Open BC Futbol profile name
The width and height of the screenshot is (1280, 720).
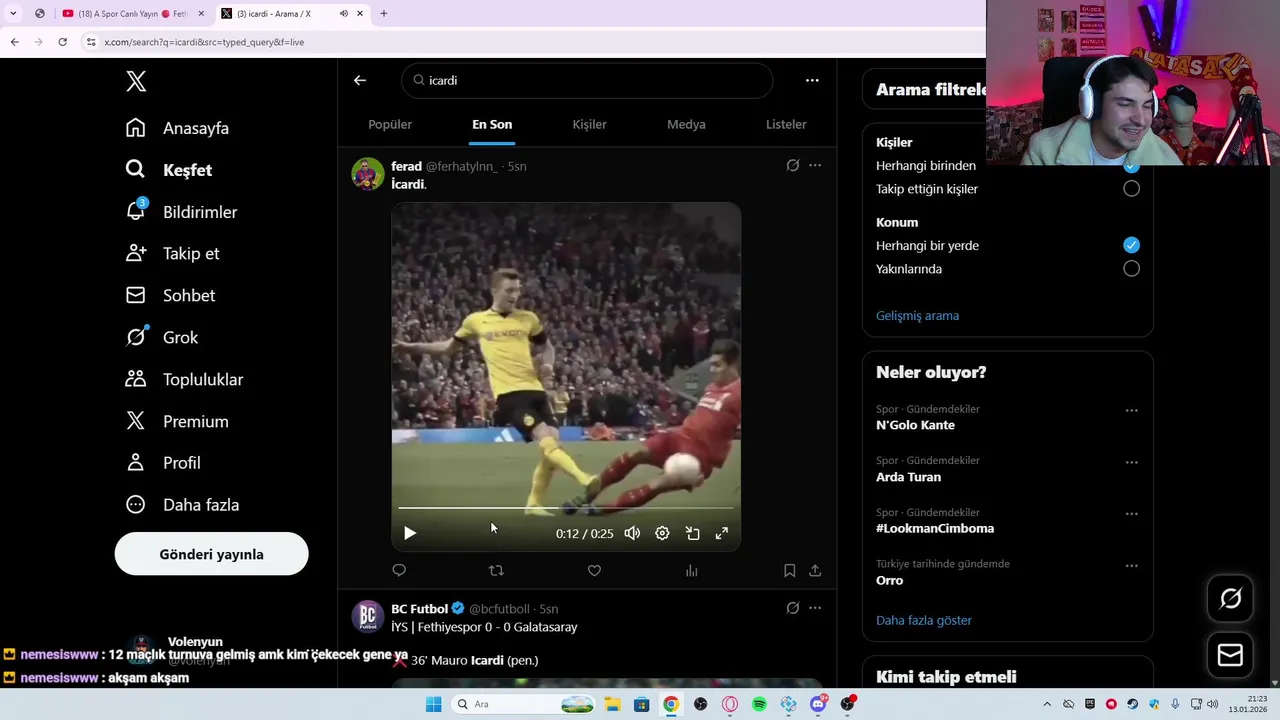(419, 608)
